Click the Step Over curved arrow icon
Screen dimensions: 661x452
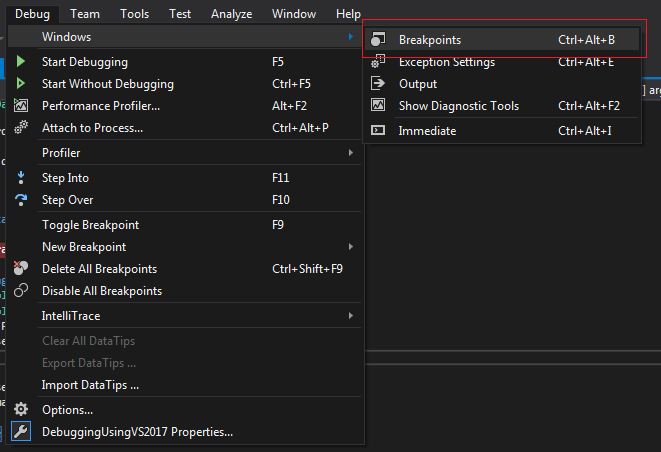click(21, 200)
